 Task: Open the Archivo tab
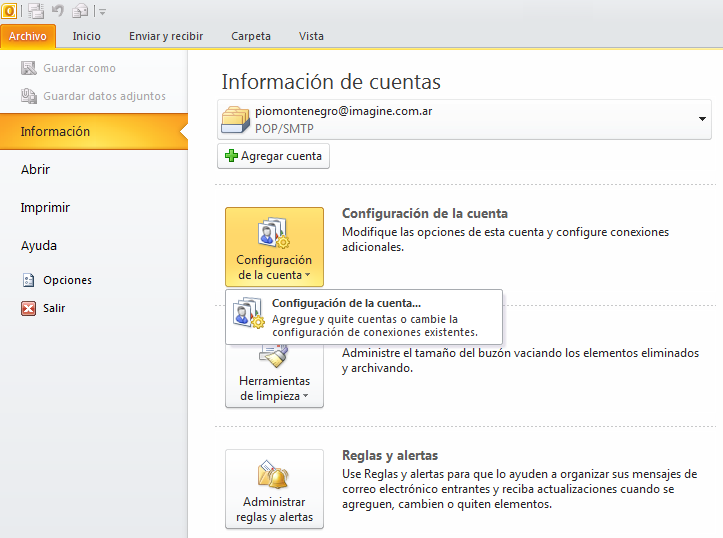coord(28,36)
